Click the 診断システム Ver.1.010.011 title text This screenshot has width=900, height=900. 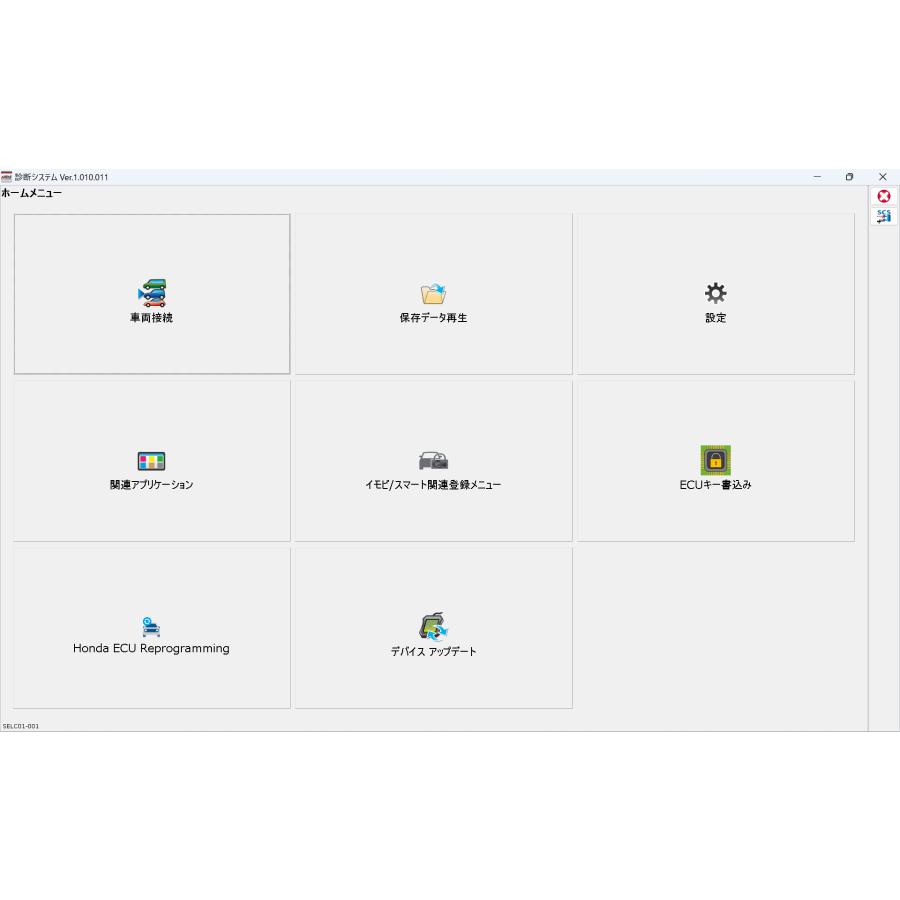61,177
